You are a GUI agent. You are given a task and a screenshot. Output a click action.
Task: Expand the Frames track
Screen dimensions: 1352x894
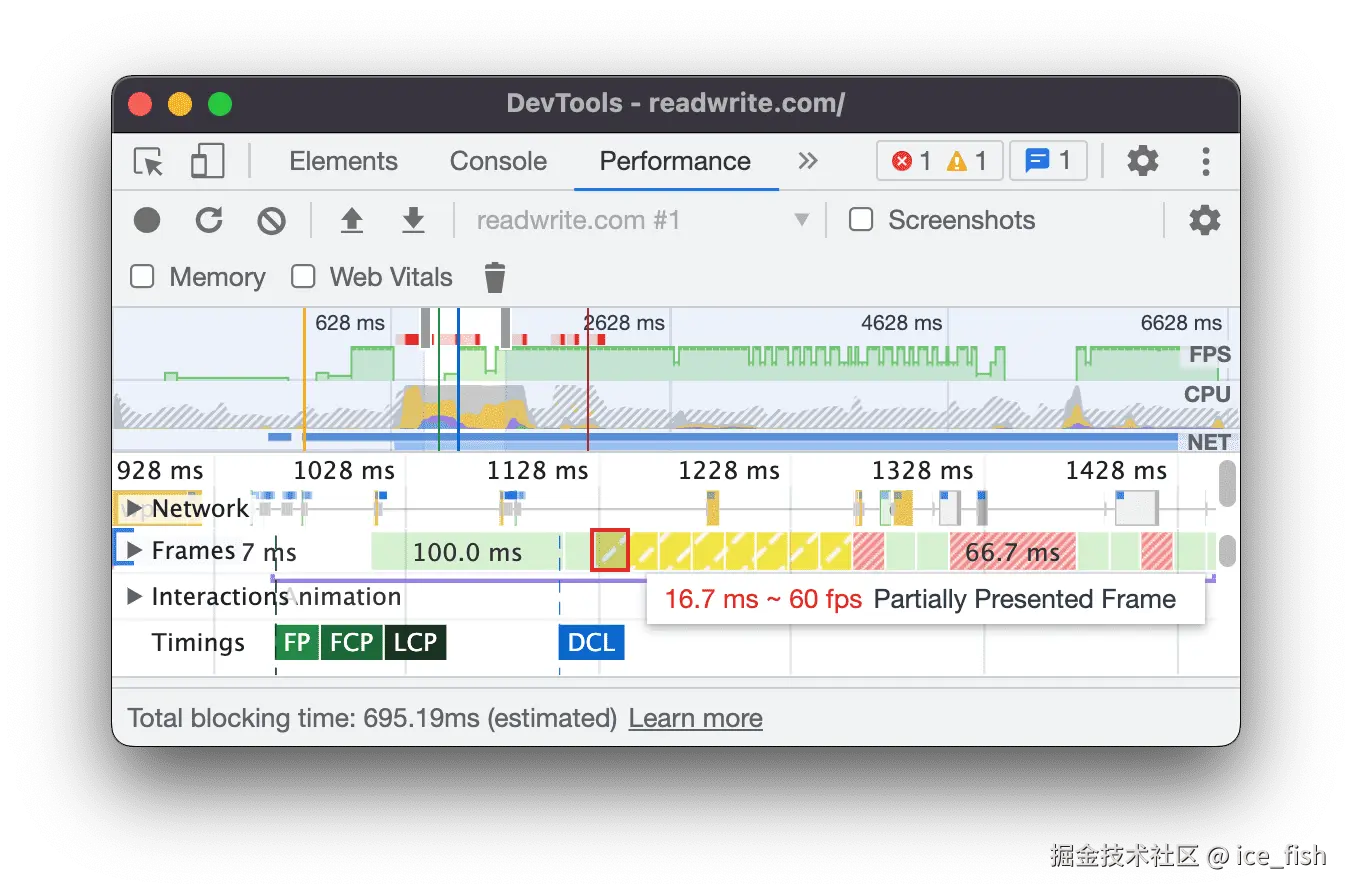[x=135, y=550]
